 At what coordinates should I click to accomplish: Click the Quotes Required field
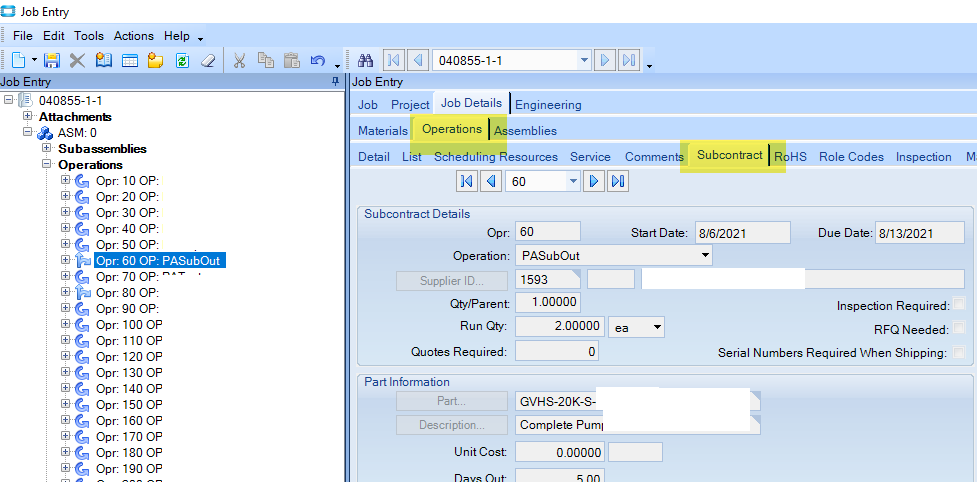tap(557, 351)
